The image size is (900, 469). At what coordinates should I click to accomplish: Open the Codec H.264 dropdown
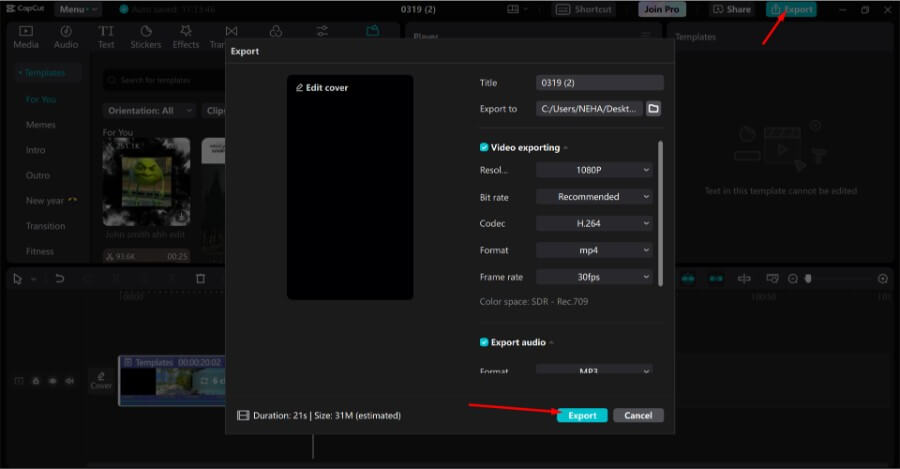pyautogui.click(x=594, y=224)
